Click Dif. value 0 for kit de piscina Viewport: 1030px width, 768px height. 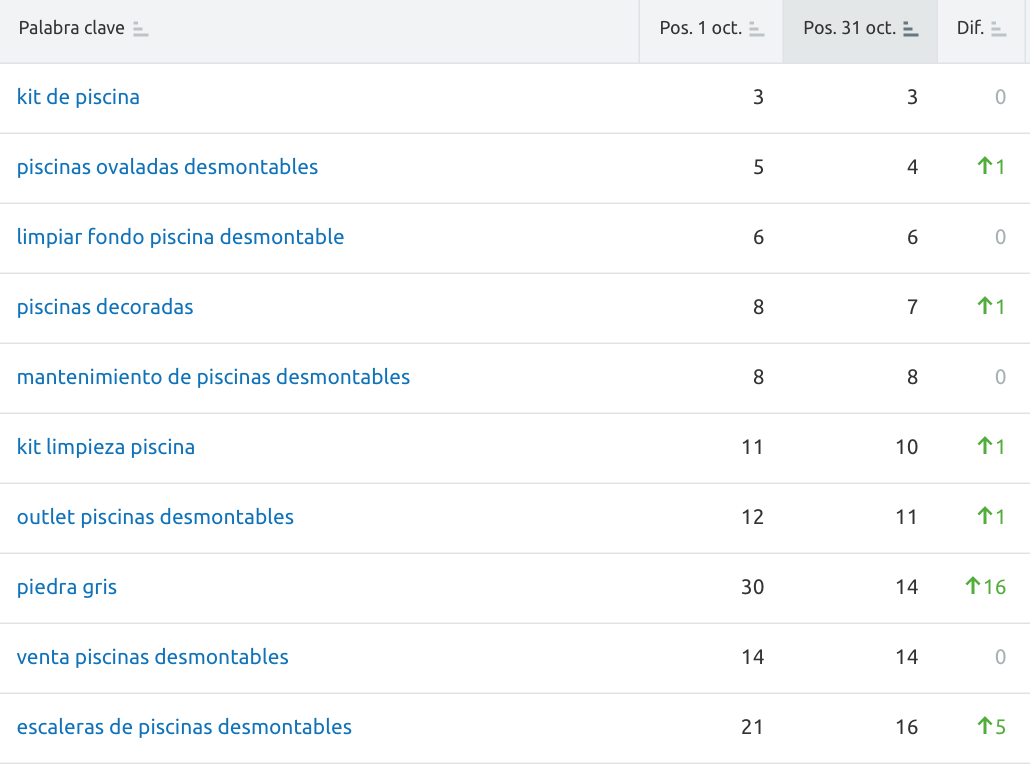[1000, 97]
